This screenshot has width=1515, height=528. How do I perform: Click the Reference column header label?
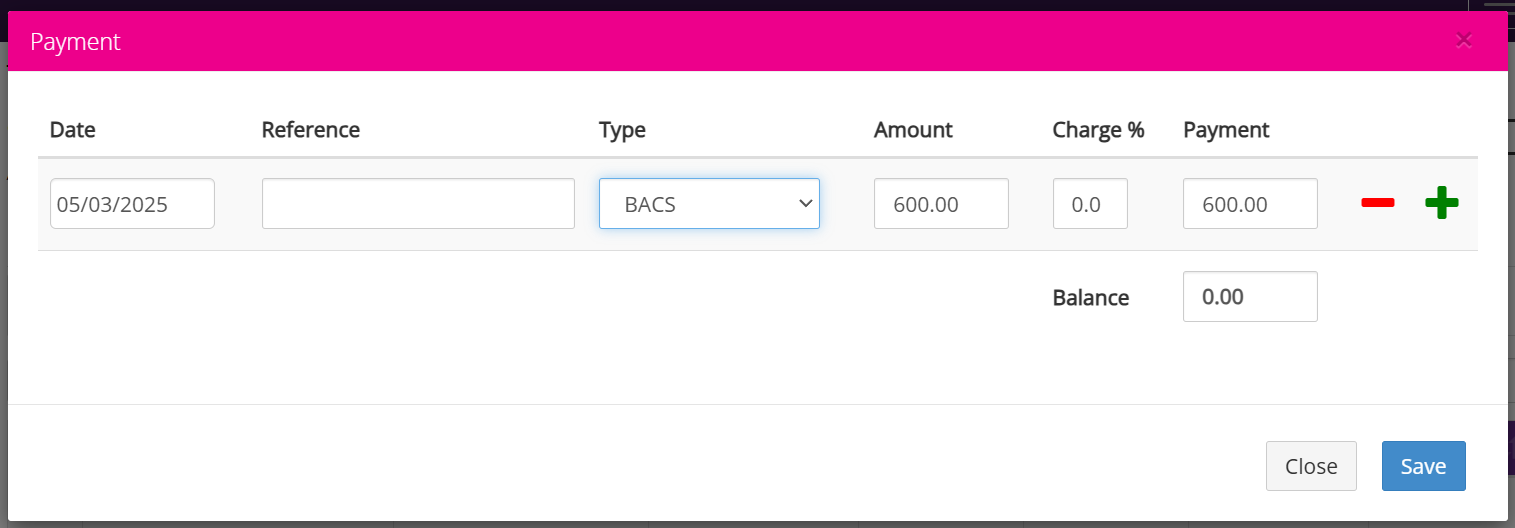tap(310, 130)
